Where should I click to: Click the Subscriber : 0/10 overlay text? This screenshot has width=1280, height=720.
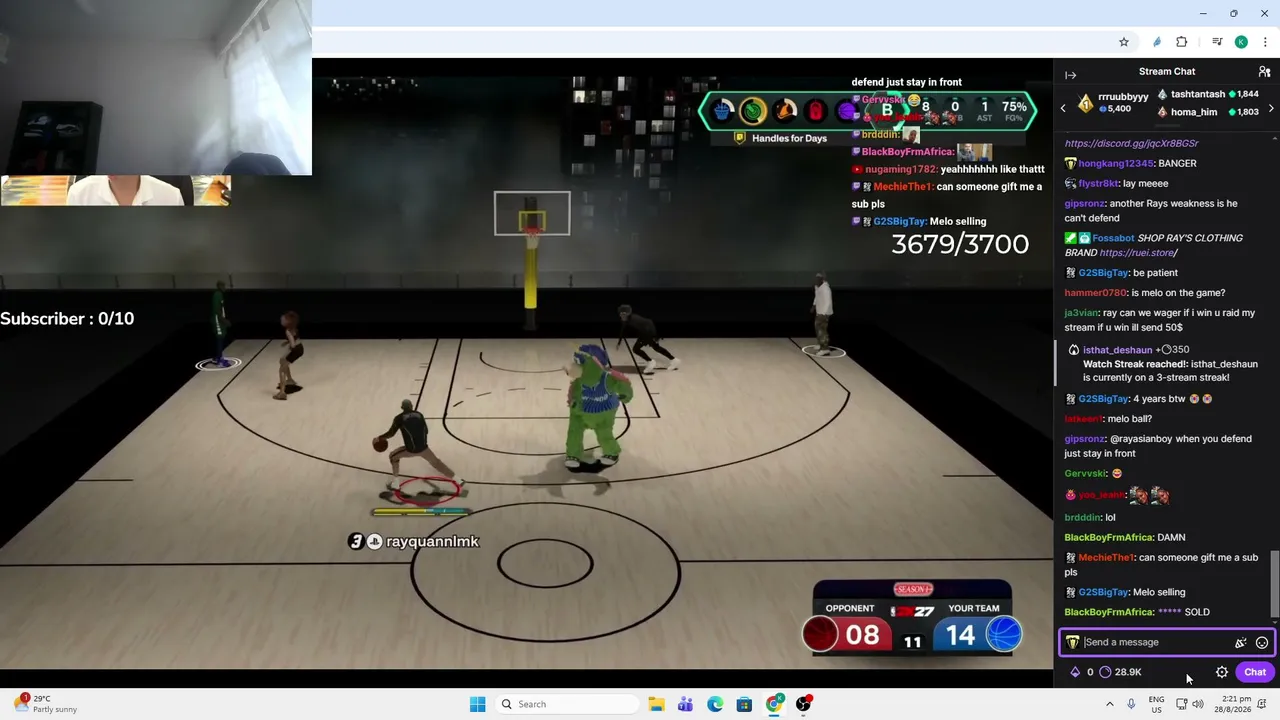coord(67,319)
